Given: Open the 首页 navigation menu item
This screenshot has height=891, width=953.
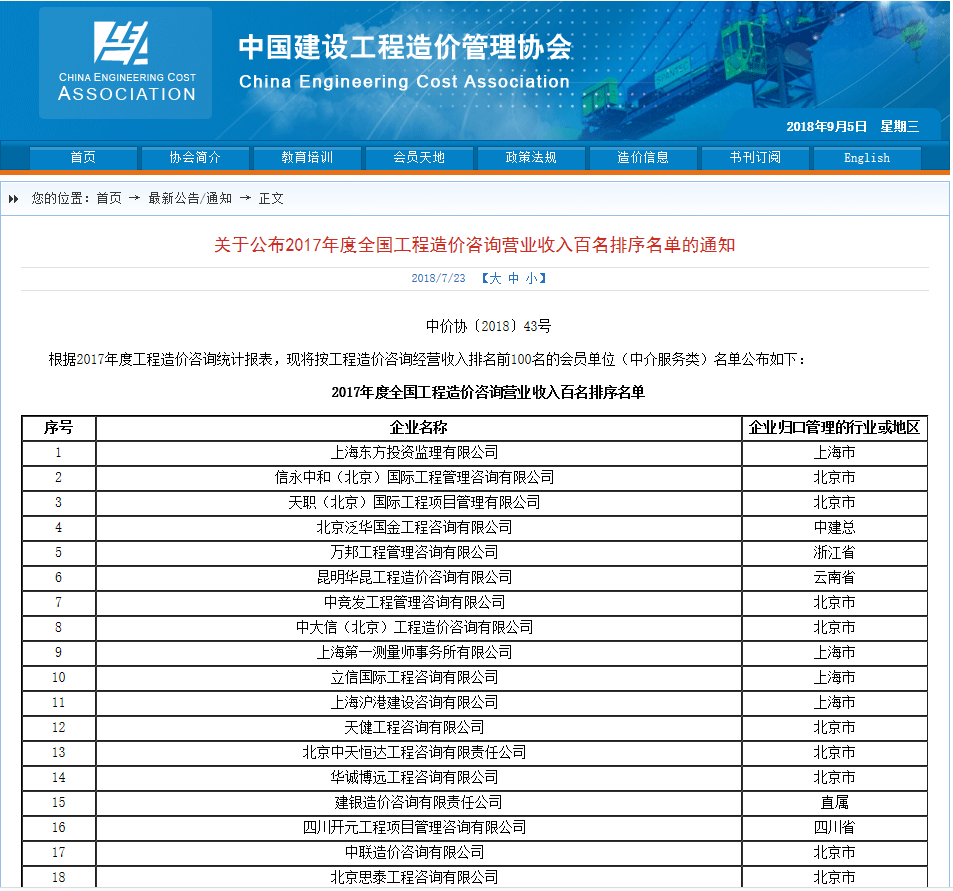Looking at the screenshot, I should tap(83, 157).
